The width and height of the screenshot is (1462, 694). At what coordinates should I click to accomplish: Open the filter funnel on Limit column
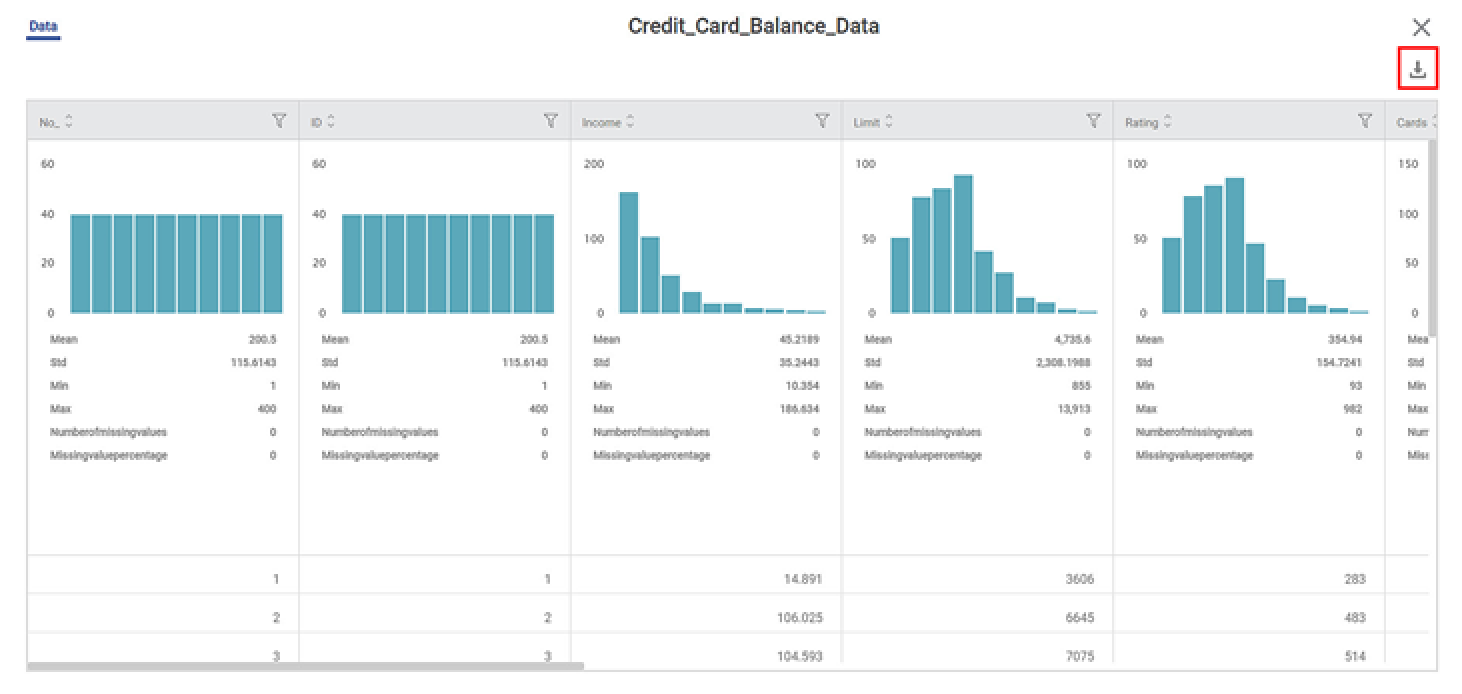[x=1093, y=121]
